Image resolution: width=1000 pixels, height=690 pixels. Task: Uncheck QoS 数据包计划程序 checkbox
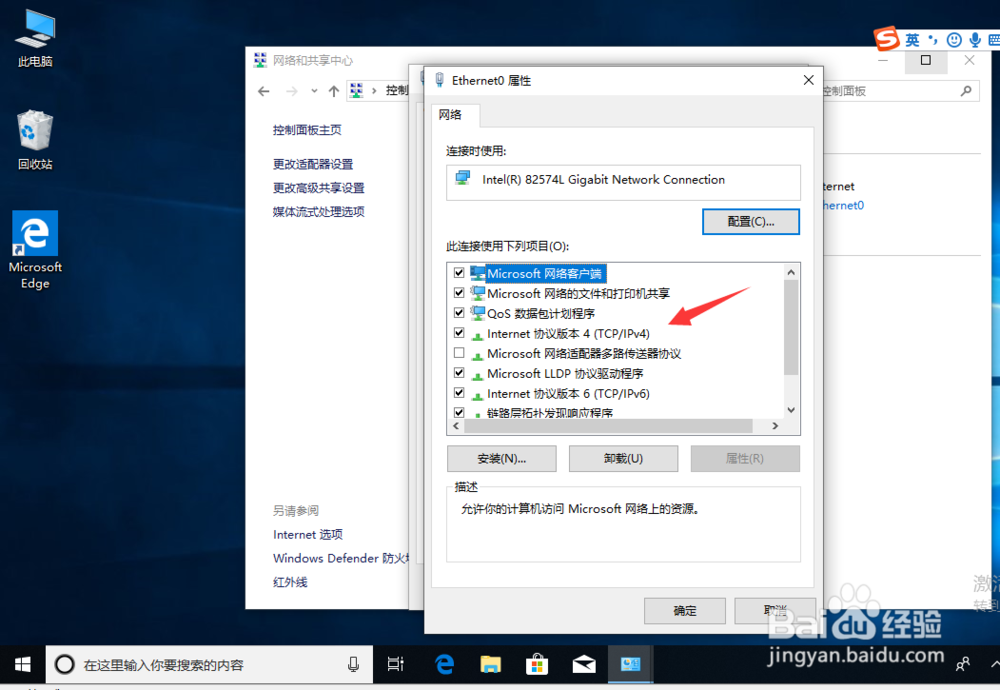click(x=459, y=312)
